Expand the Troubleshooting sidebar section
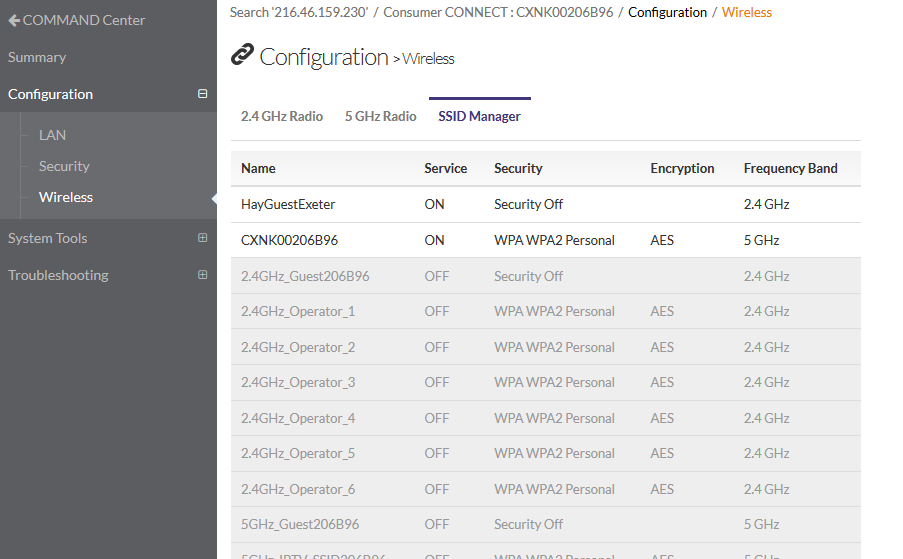The width and height of the screenshot is (903, 559). (x=203, y=275)
